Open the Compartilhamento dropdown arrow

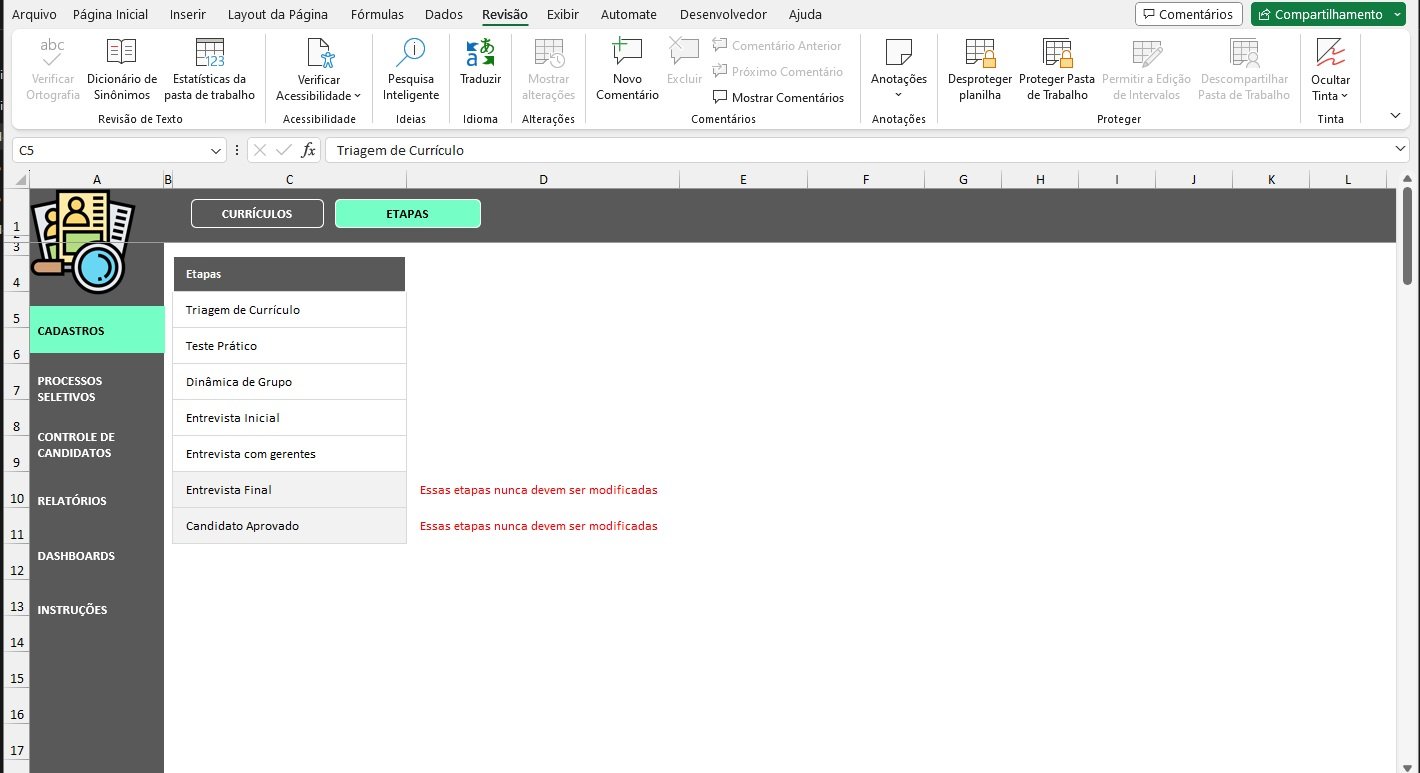(1397, 14)
